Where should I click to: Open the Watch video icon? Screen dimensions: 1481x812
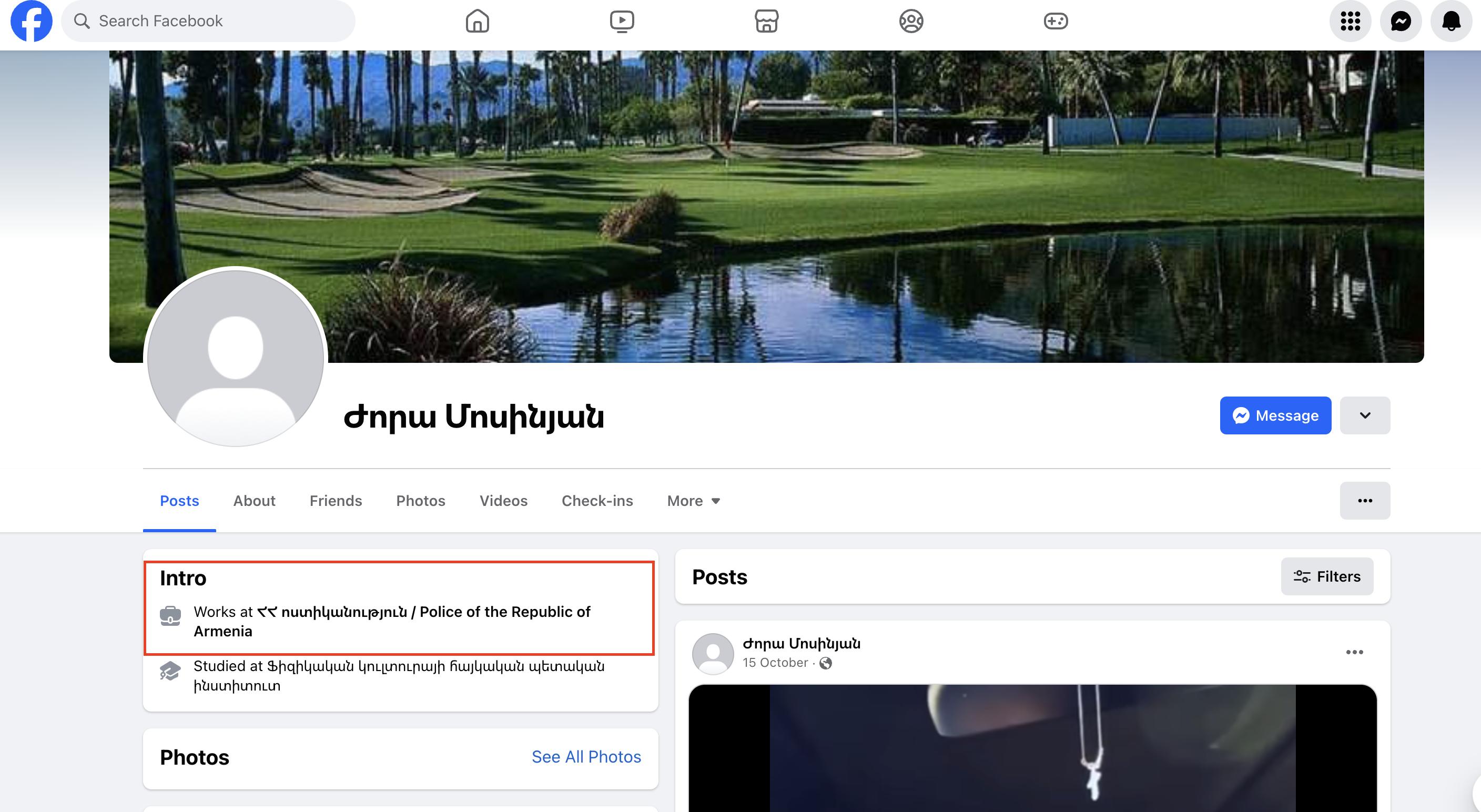(x=622, y=22)
